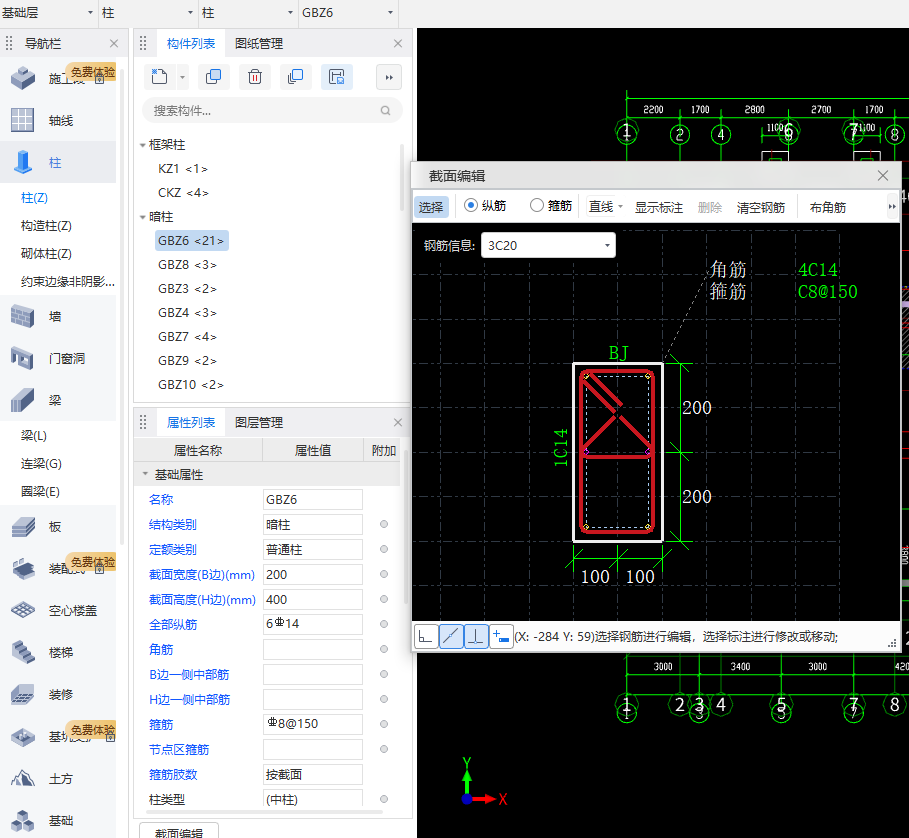Image resolution: width=909 pixels, height=838 pixels.
Task: Click the inter-layer copy icon
Action: (296, 77)
